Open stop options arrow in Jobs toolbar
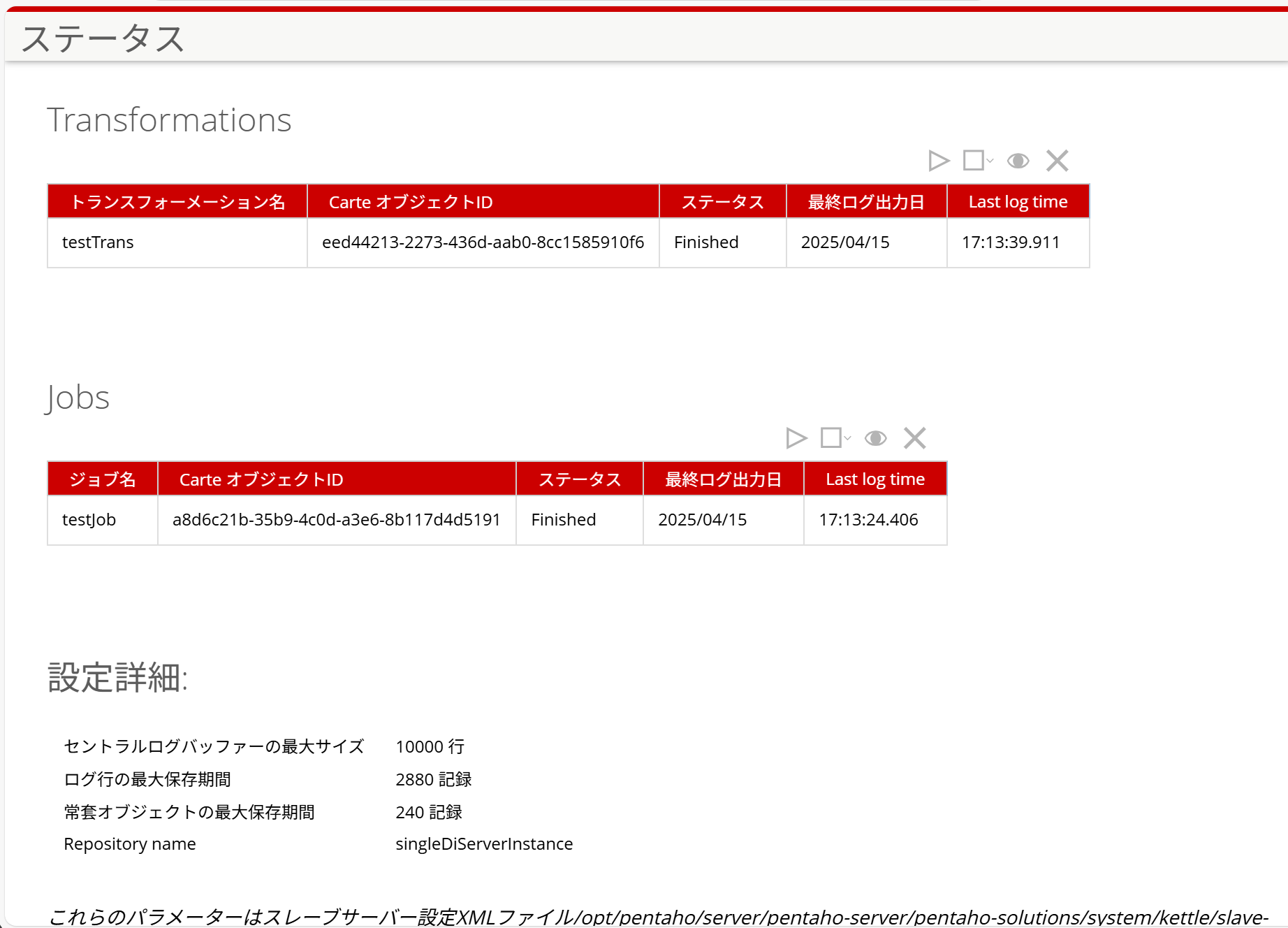The image size is (1288, 928). (847, 439)
